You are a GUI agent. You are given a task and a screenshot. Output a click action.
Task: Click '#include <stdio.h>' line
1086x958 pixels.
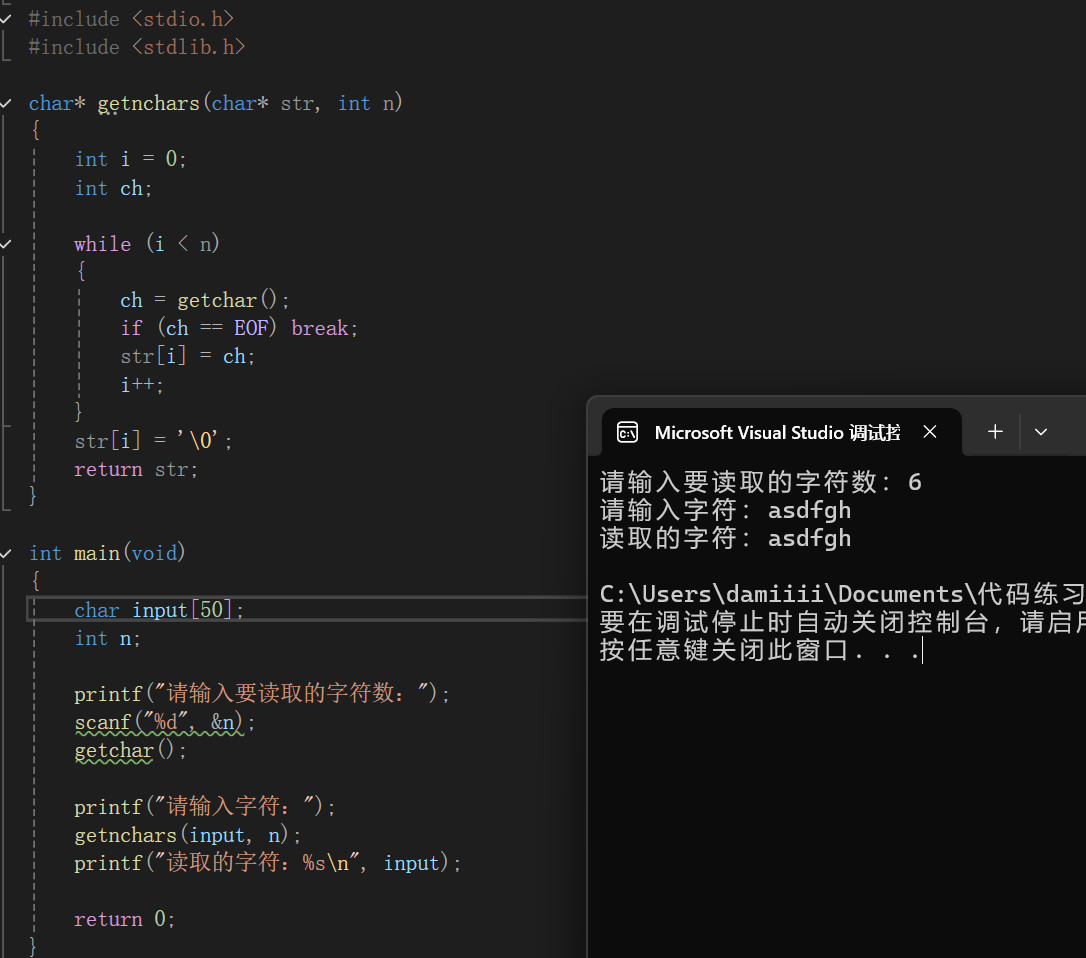131,19
